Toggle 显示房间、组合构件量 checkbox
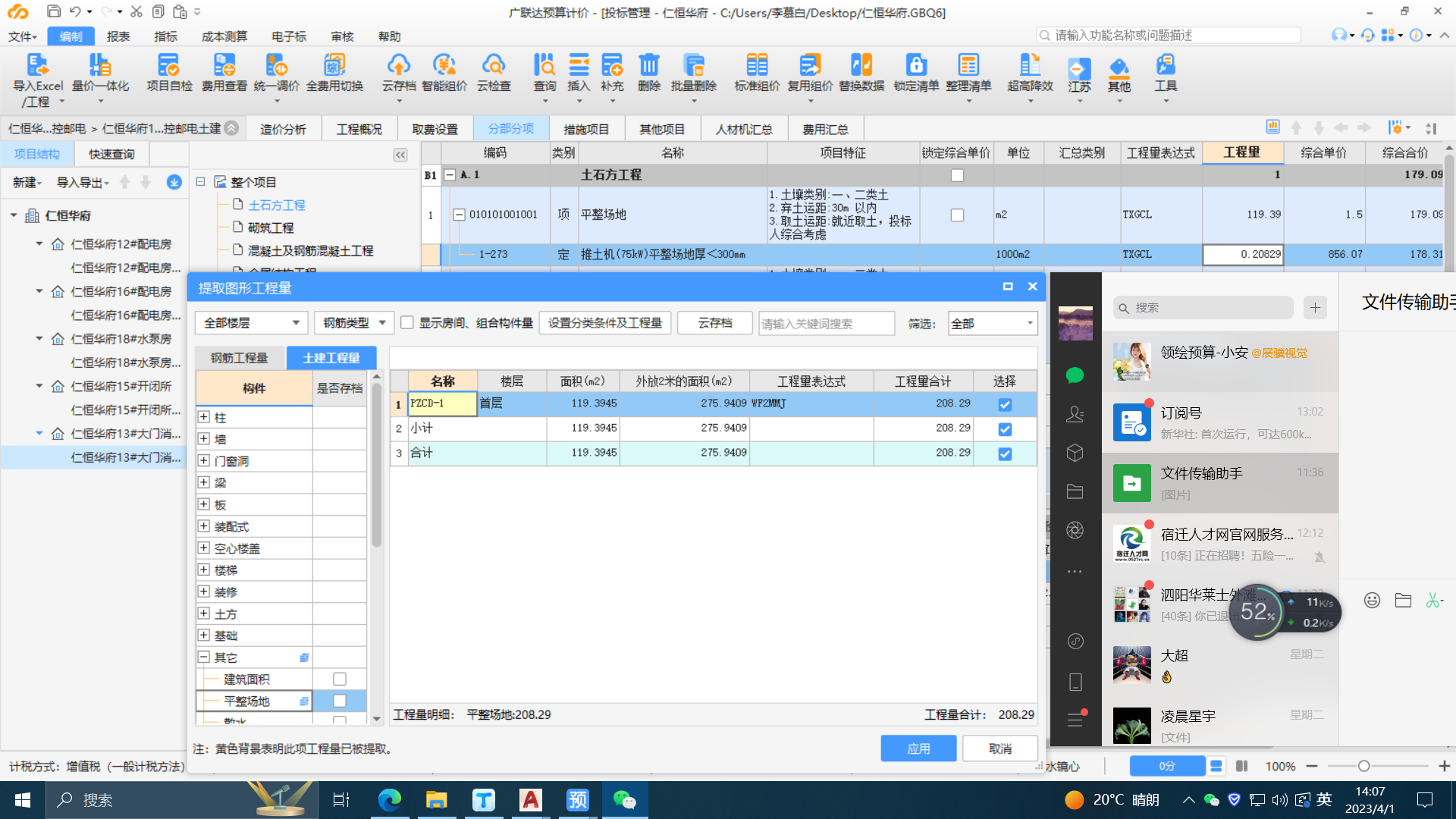Viewport: 1456px width, 819px height. click(407, 323)
